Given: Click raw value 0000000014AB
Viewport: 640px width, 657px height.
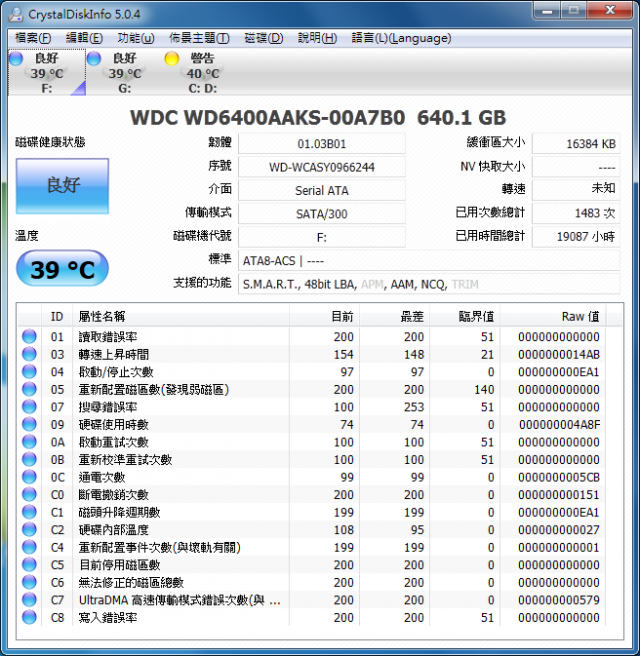Looking at the screenshot, I should tap(559, 354).
